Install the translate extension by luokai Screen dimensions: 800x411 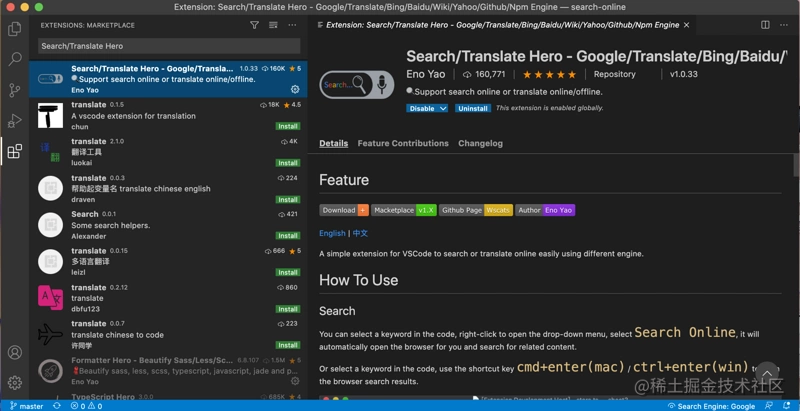point(288,163)
